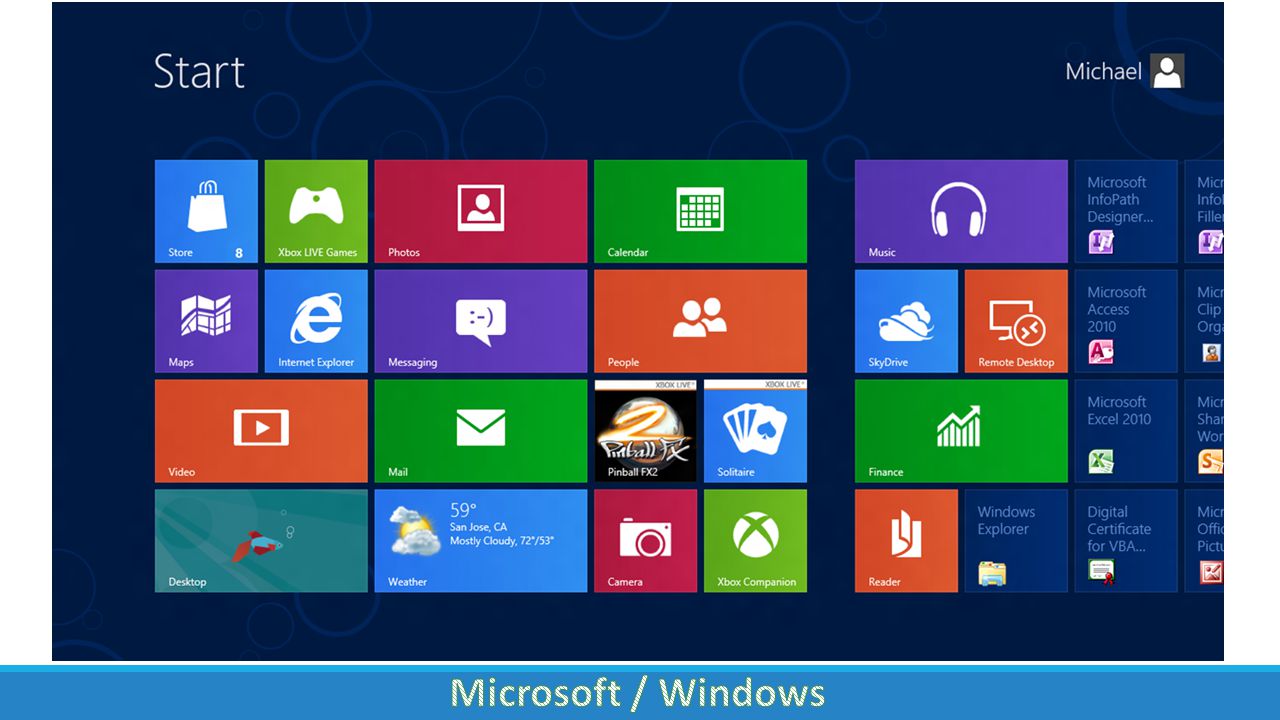Launch the Xbox Companion tile
This screenshot has width=1280, height=720.
755,541
